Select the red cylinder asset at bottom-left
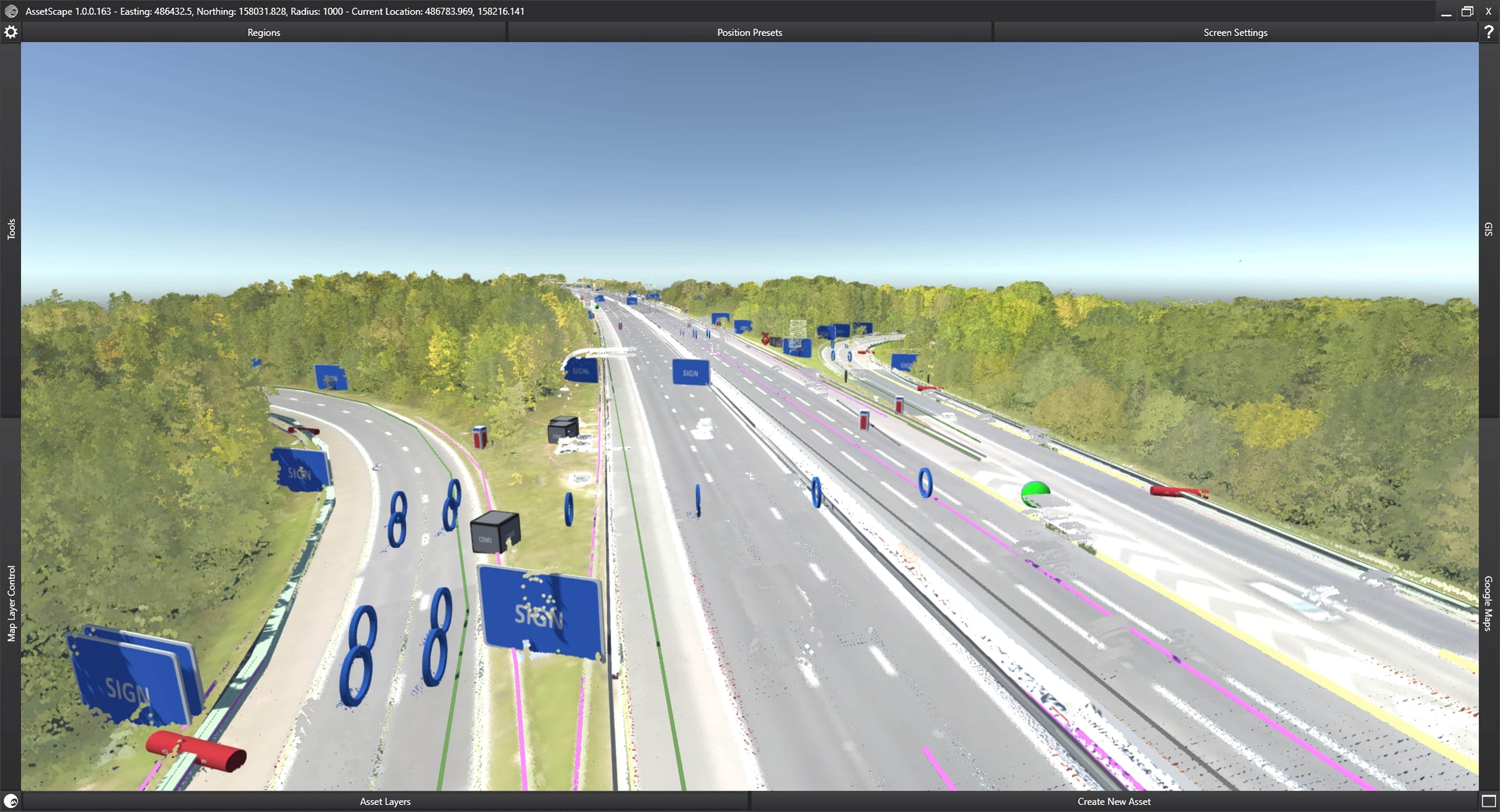Screen dimensions: 1500x812 195,751
